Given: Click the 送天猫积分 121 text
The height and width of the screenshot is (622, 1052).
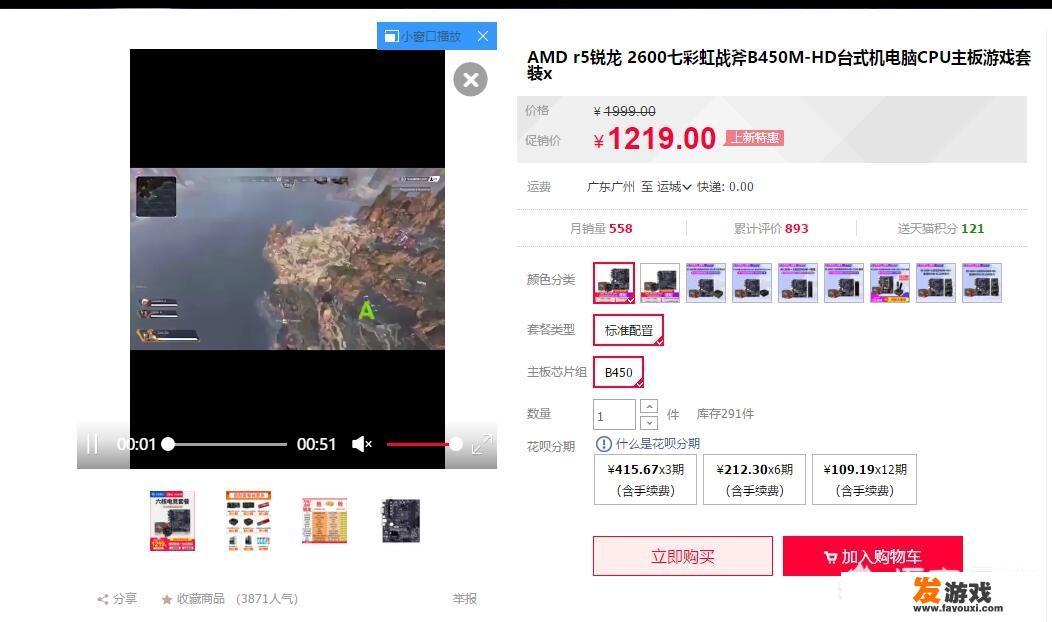Looking at the screenshot, I should point(941,228).
